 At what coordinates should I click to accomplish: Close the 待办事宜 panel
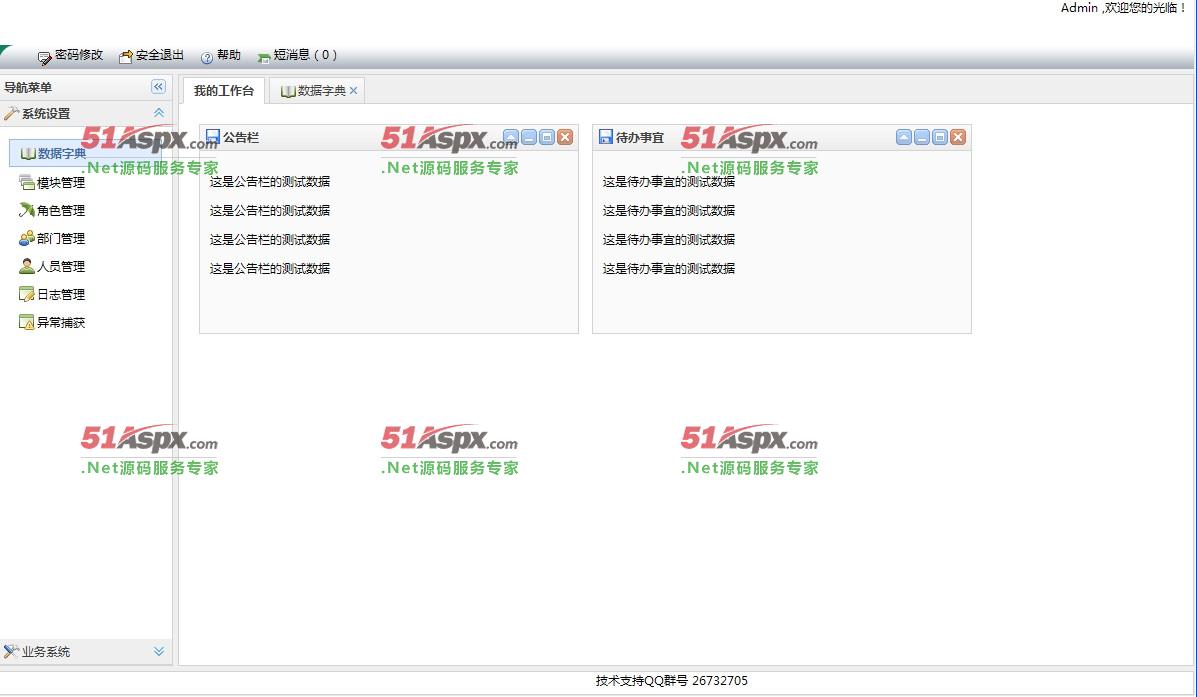958,137
